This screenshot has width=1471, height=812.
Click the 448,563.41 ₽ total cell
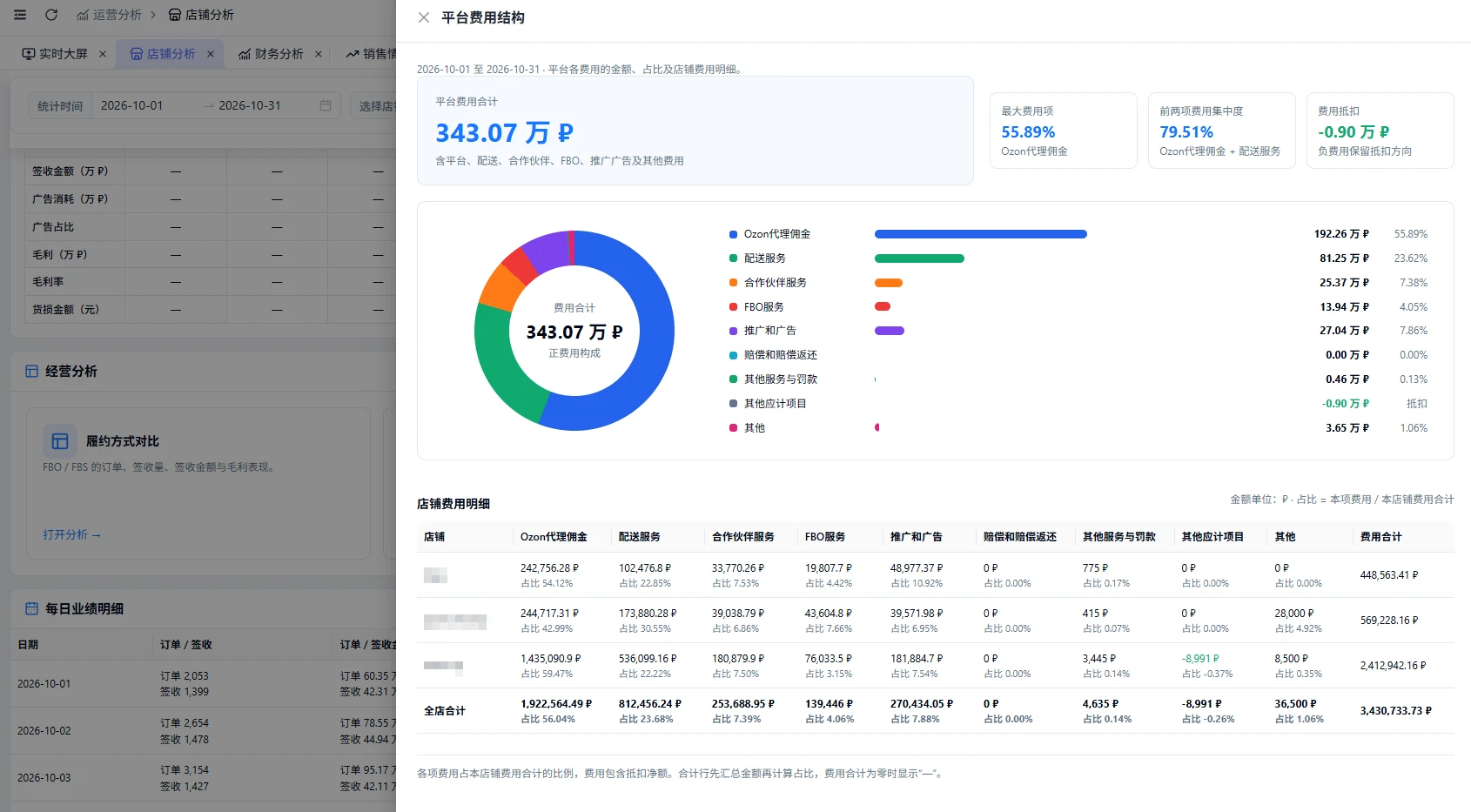tap(1389, 575)
